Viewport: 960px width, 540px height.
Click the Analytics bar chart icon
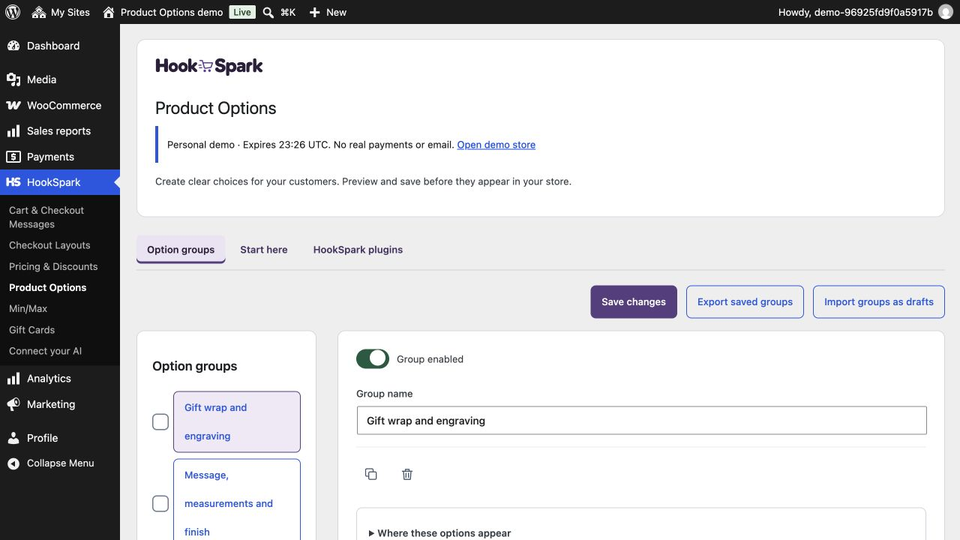click(x=13, y=379)
